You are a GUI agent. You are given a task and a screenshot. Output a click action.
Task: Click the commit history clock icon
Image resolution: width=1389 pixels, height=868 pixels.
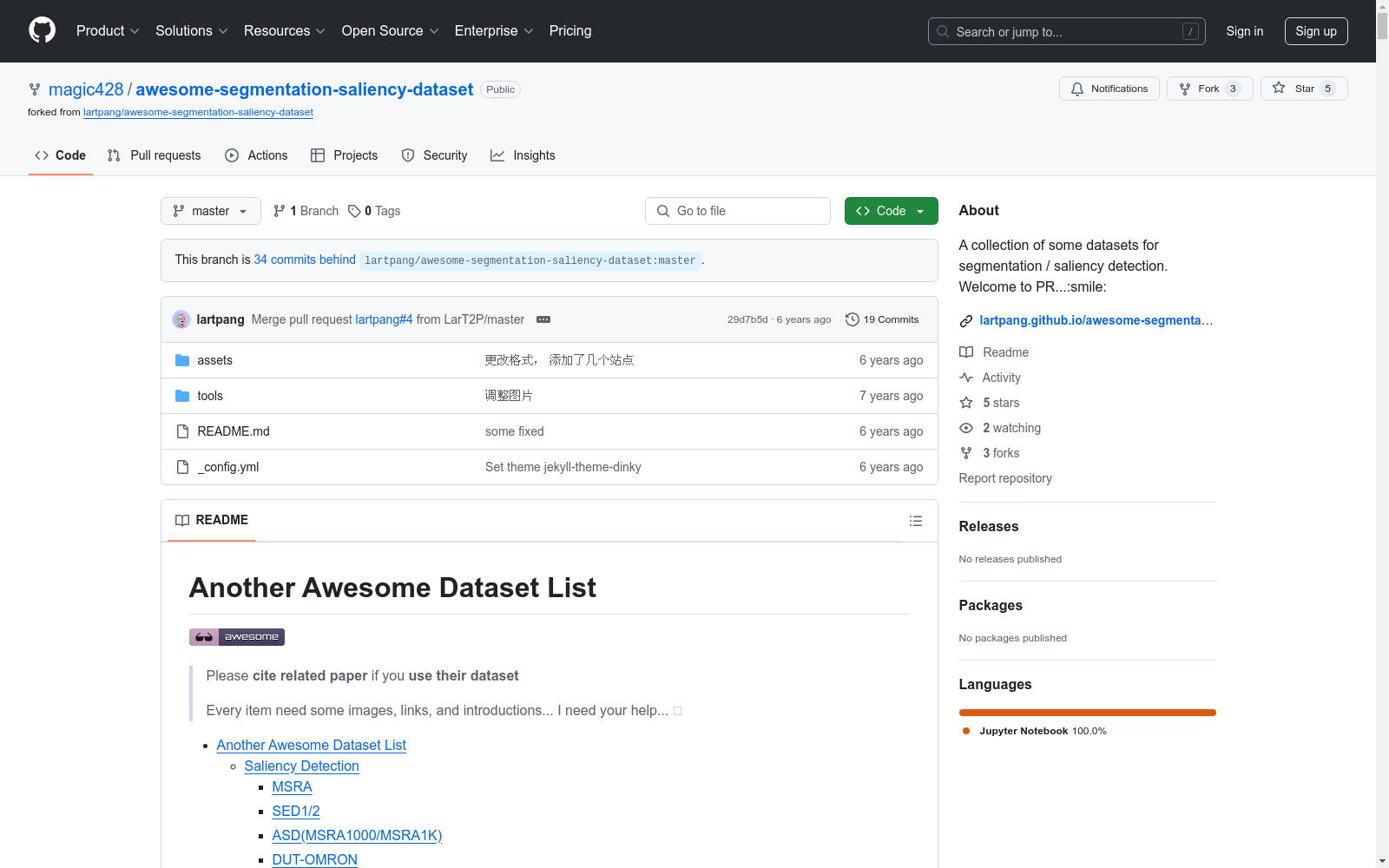[852, 319]
